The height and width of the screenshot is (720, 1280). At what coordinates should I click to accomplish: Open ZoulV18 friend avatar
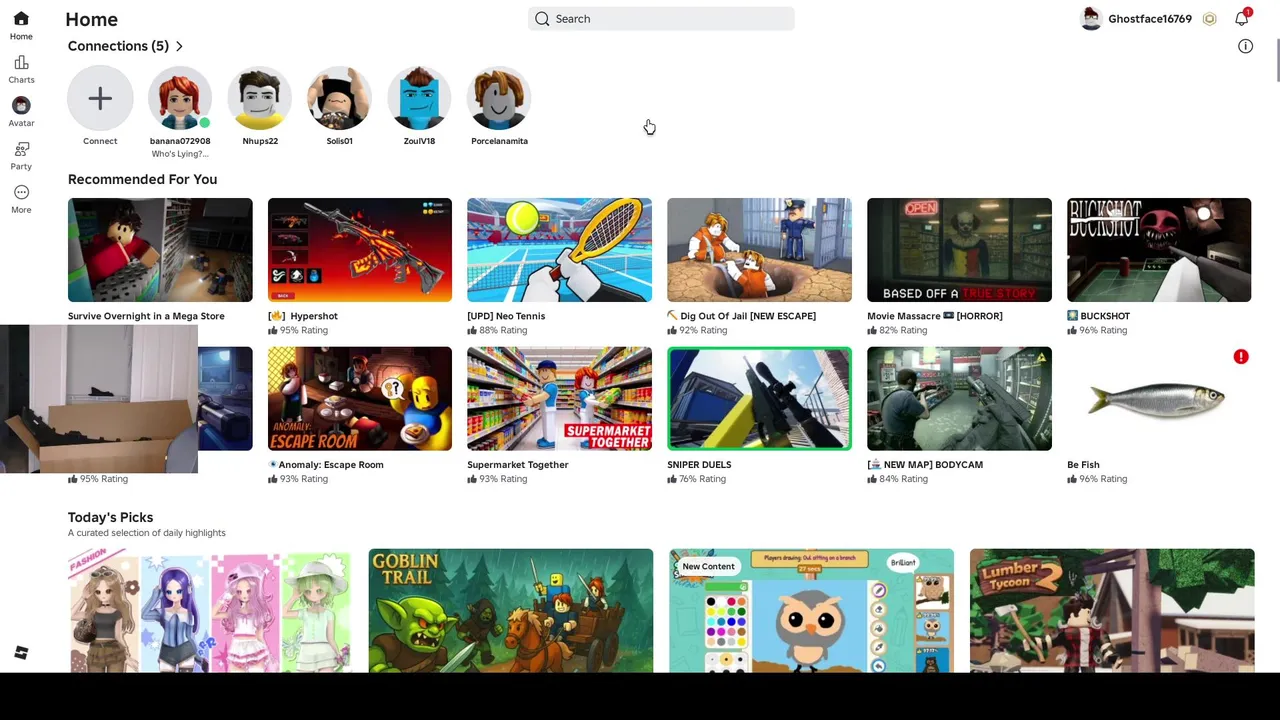[x=419, y=98]
